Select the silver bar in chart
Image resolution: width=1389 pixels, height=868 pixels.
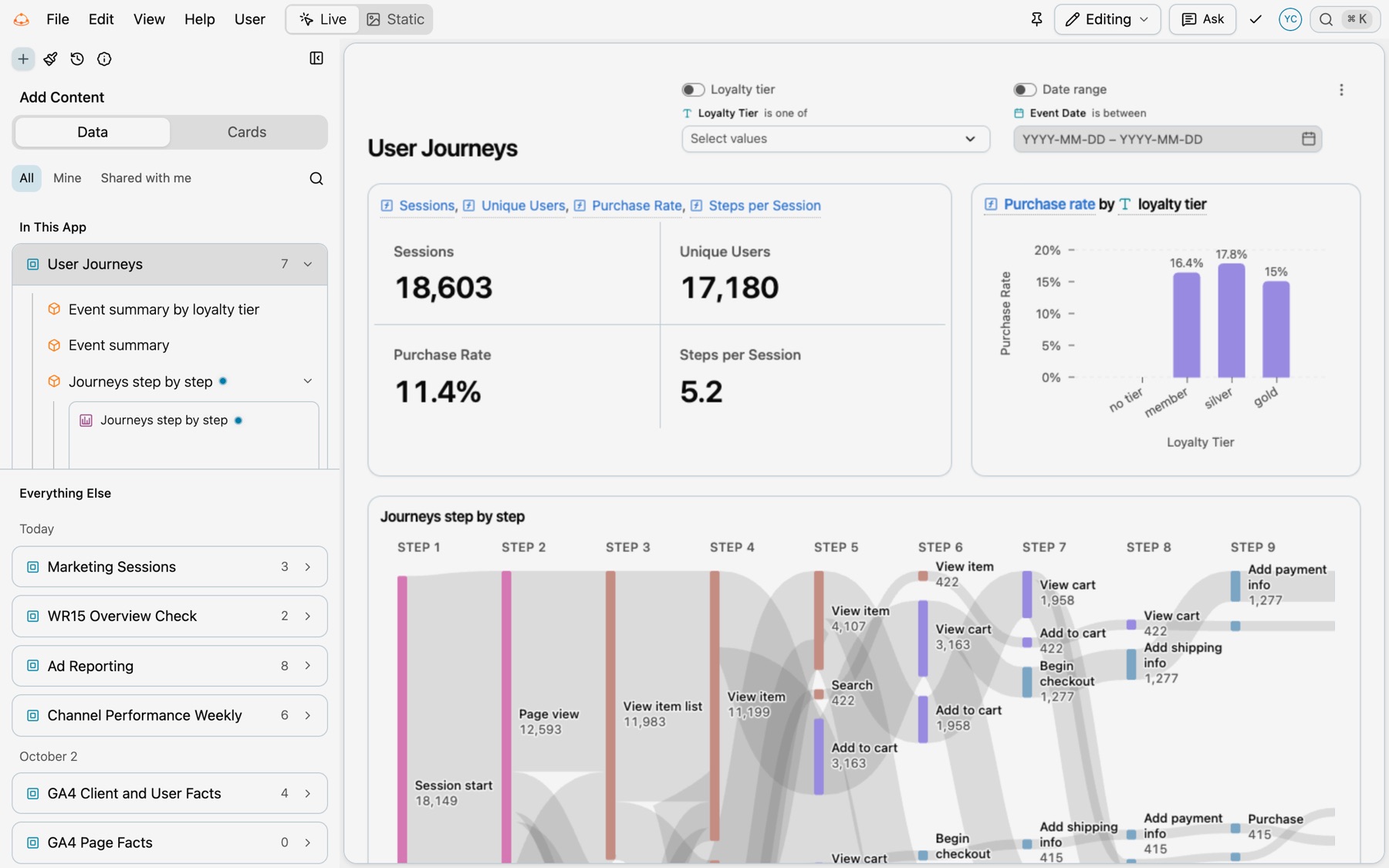tap(1231, 320)
